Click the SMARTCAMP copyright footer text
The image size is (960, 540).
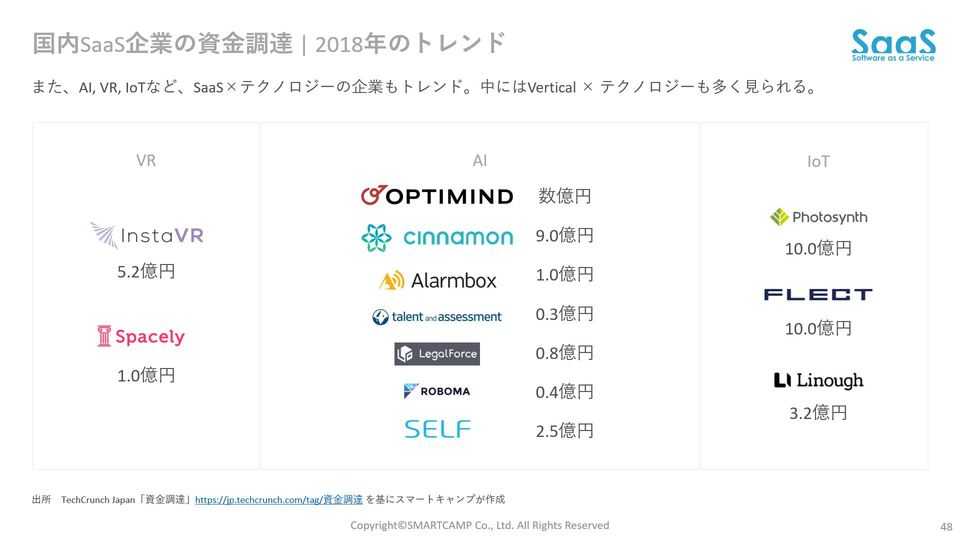tap(479, 525)
